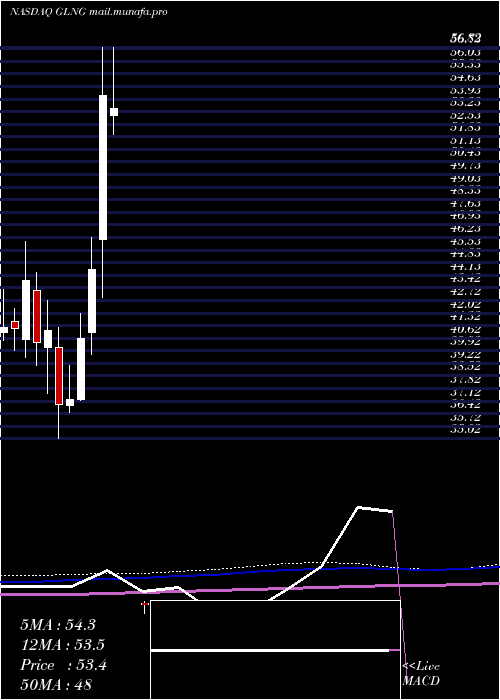Click the 5MA : 54.3 value
The height and width of the screenshot is (700, 500).
click(58, 625)
